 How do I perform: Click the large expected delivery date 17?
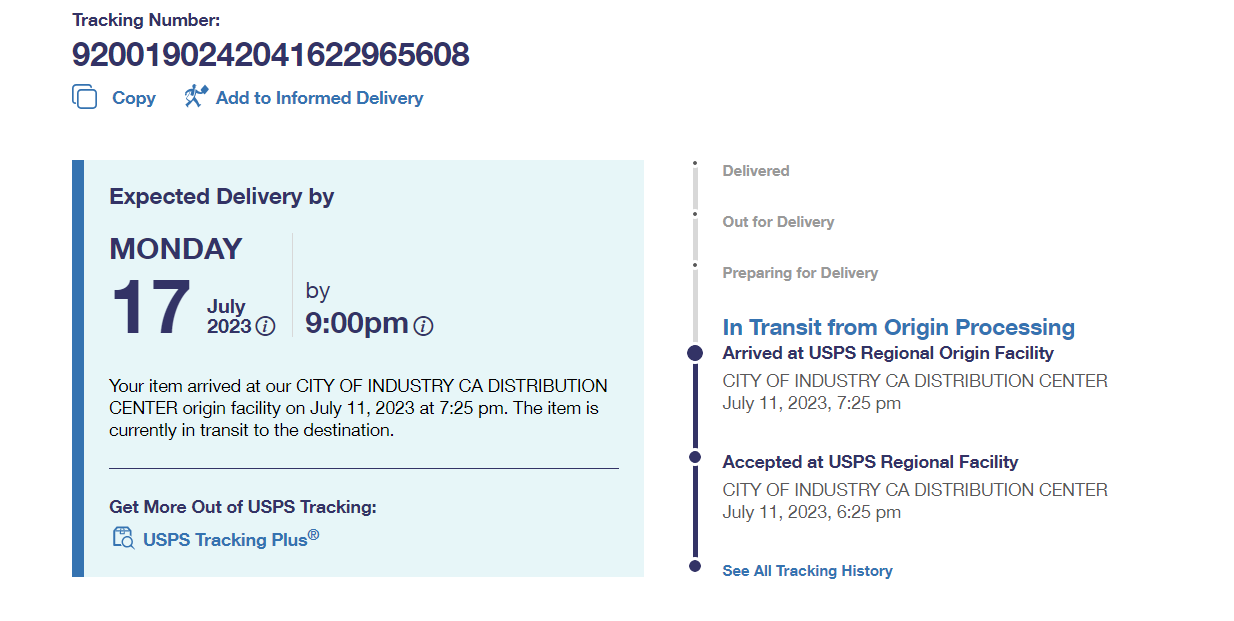pos(151,307)
